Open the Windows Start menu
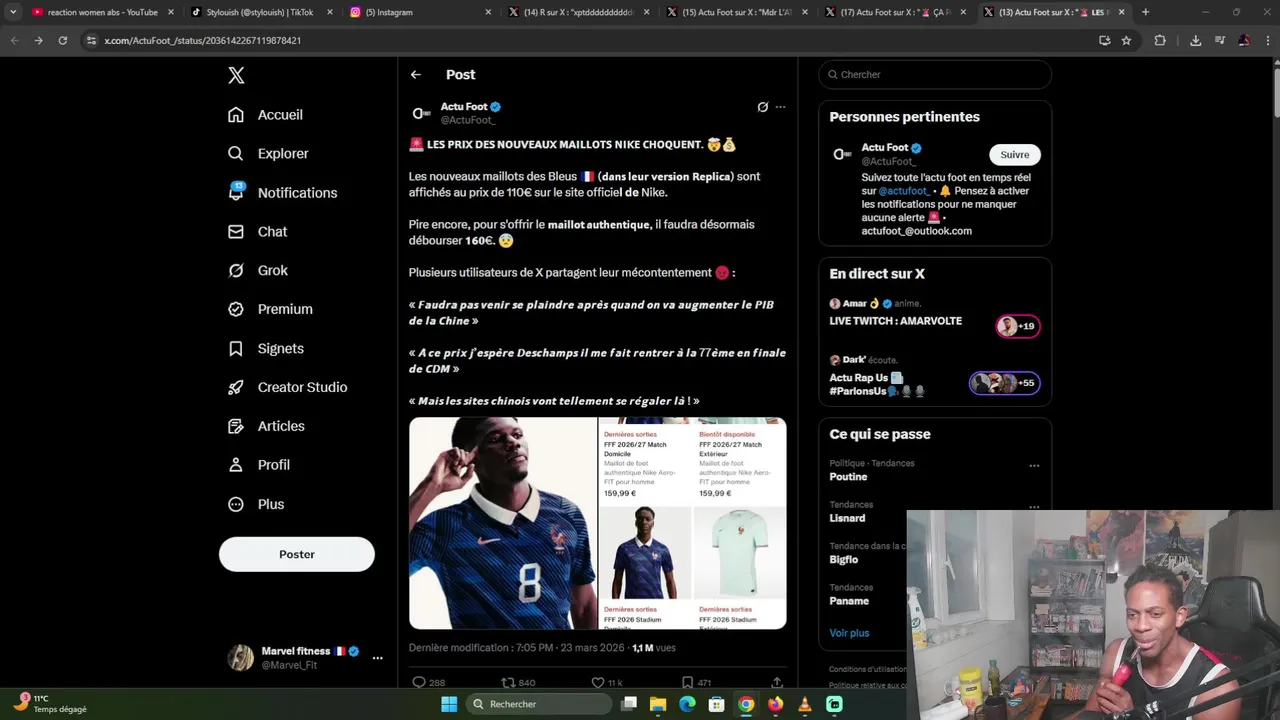 449,704
